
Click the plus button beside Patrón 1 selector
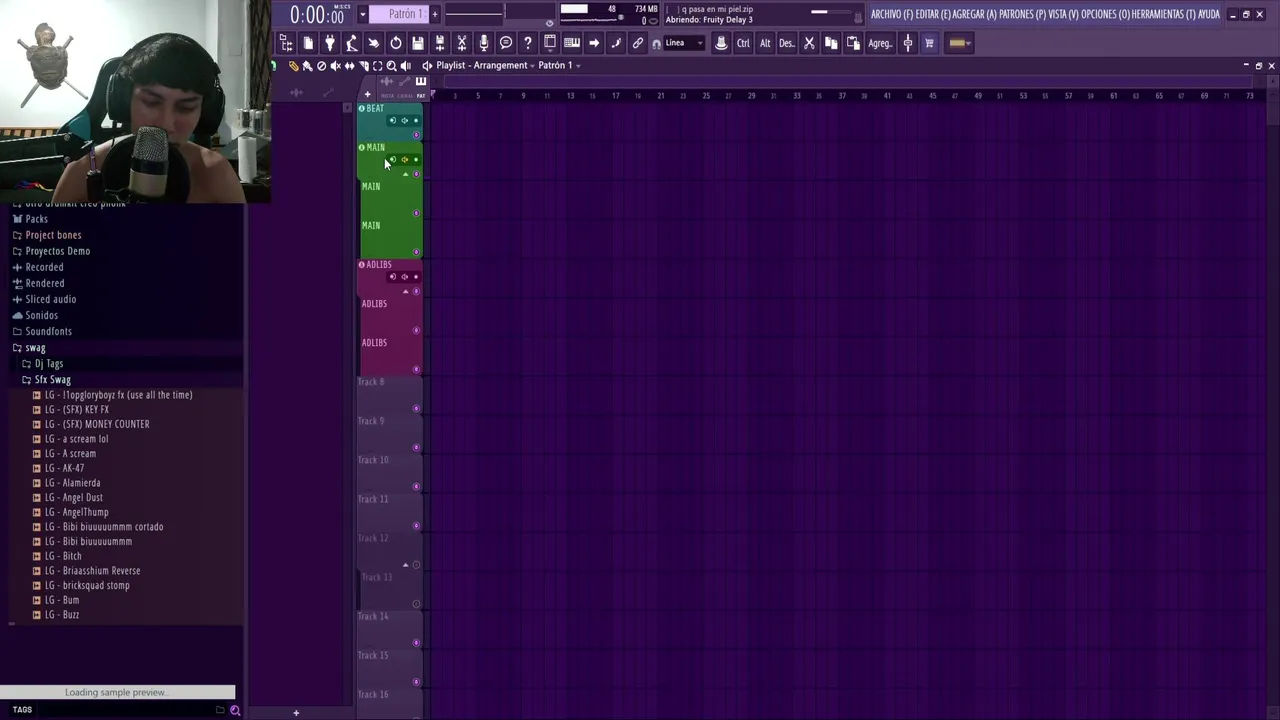(434, 14)
